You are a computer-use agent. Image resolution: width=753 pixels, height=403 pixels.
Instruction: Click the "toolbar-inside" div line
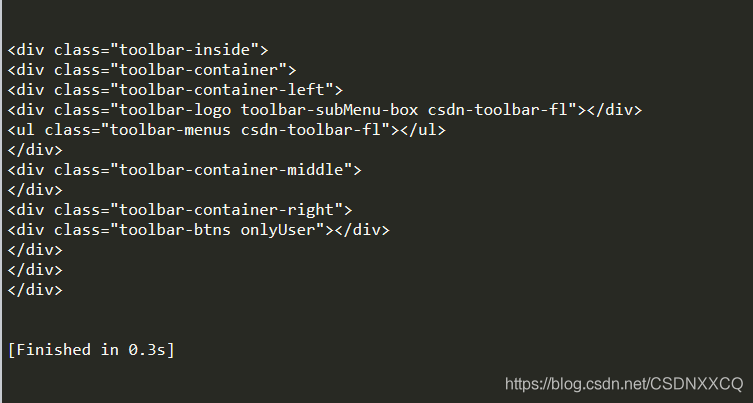(138, 49)
